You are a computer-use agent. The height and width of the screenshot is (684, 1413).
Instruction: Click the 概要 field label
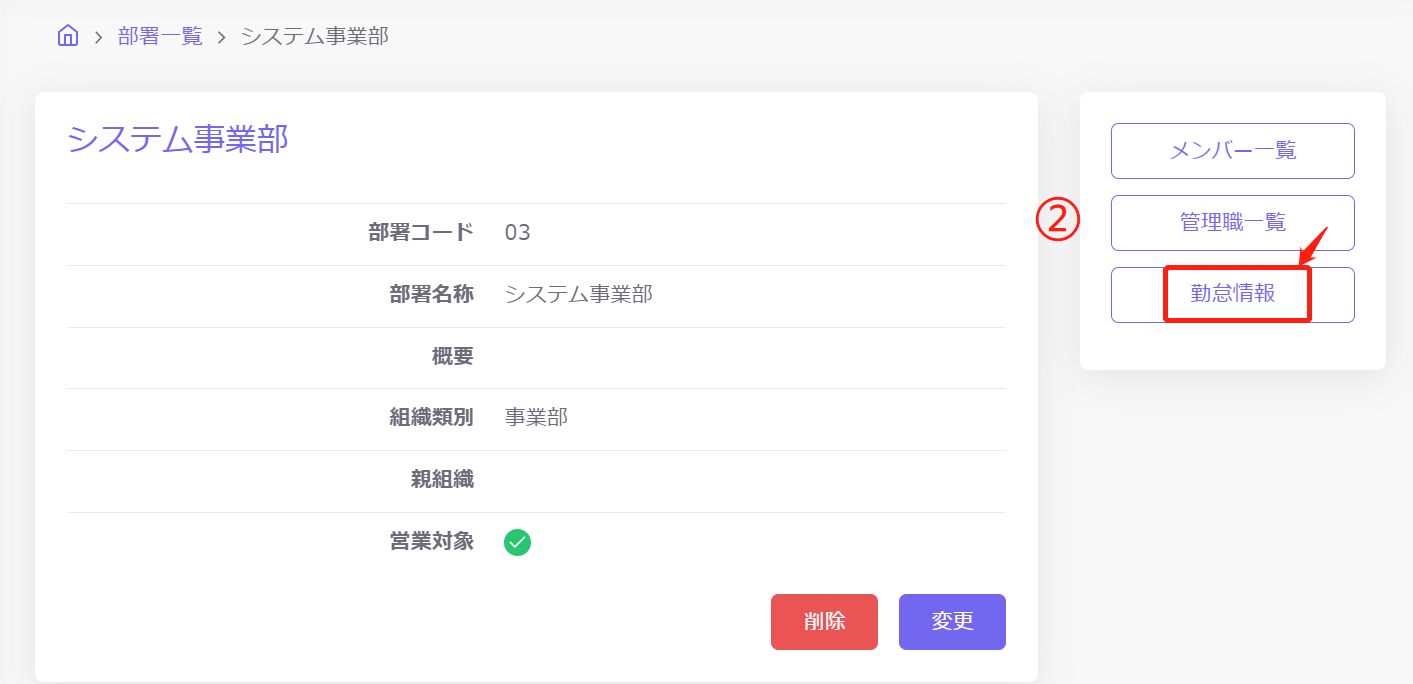click(453, 356)
